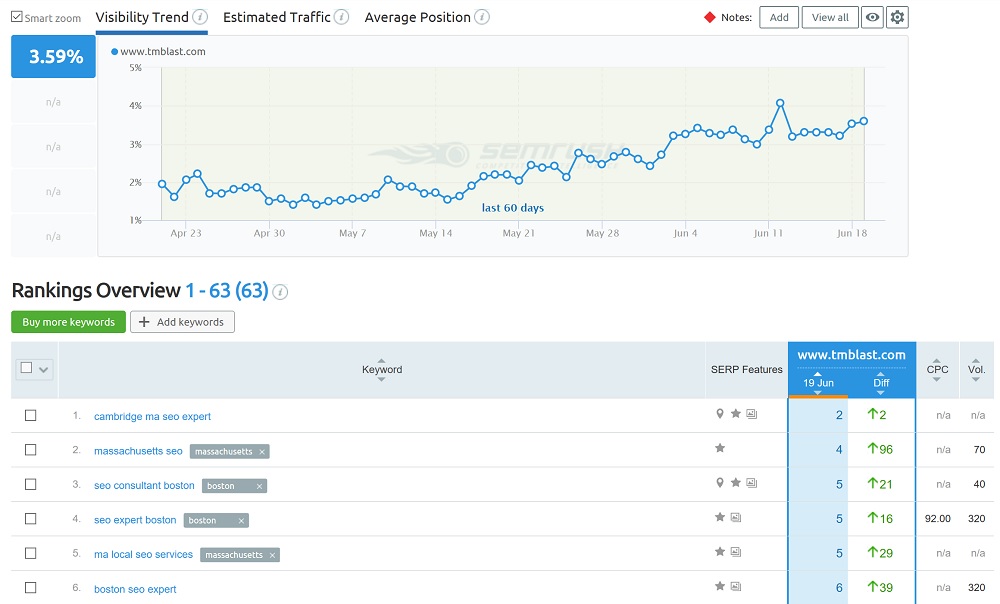Click the last data point on the chart

click(864, 121)
